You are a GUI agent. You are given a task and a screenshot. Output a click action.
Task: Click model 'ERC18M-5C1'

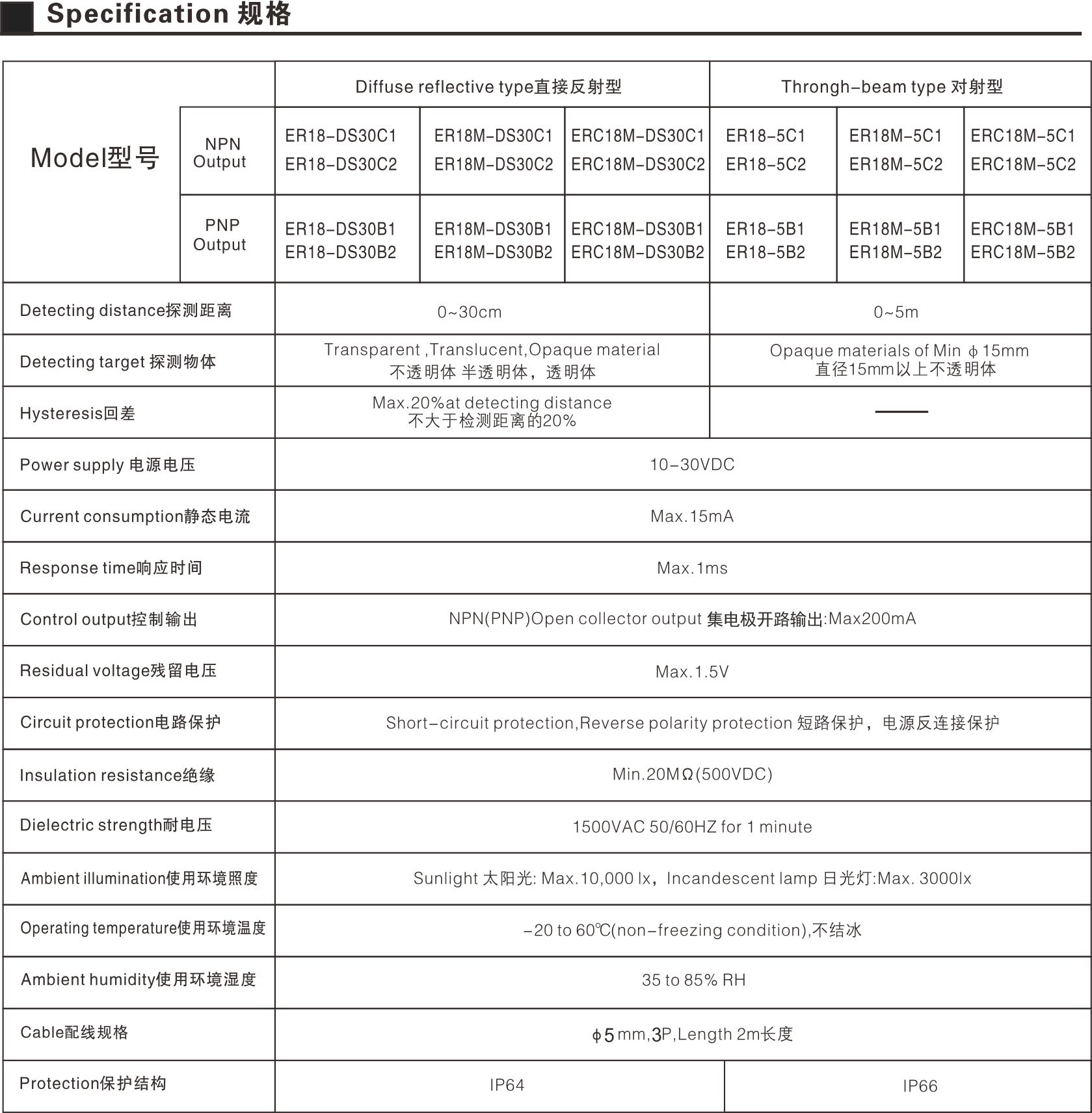click(1023, 136)
